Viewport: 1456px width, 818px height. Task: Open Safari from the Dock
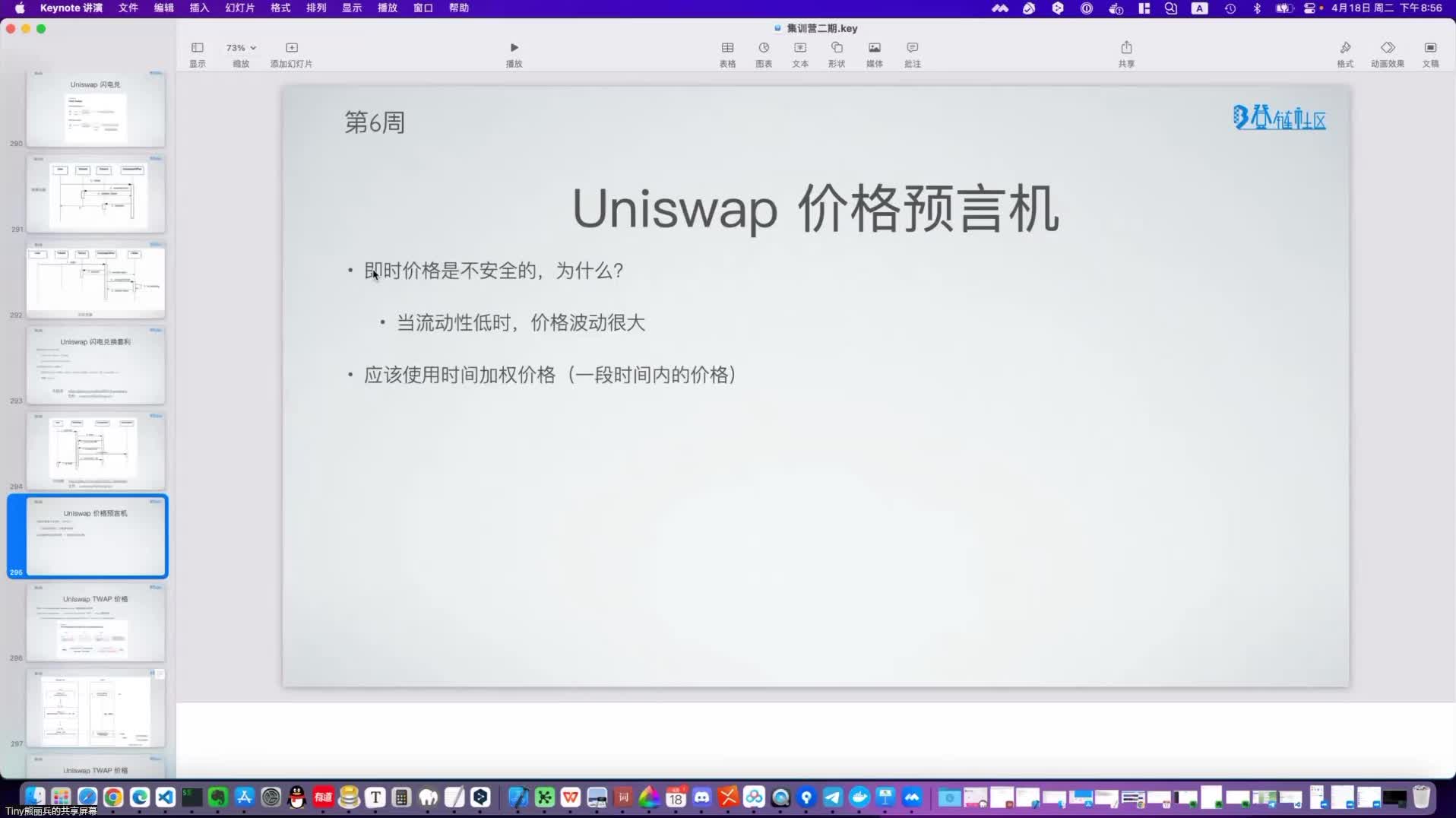(87, 797)
